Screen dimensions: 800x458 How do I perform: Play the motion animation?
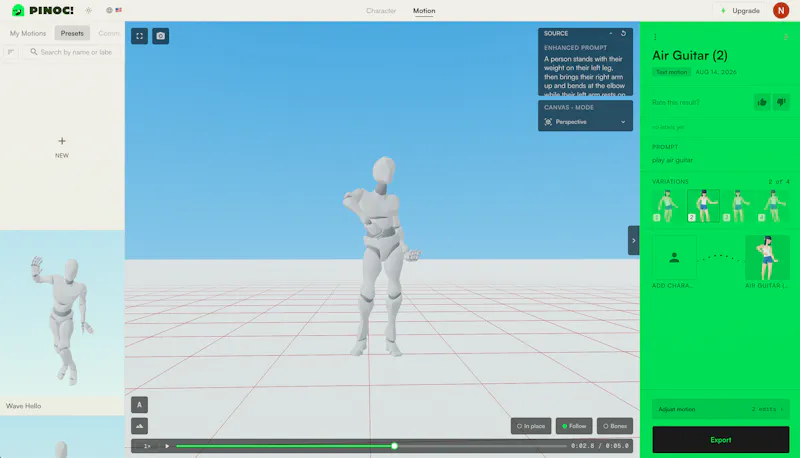(167, 446)
